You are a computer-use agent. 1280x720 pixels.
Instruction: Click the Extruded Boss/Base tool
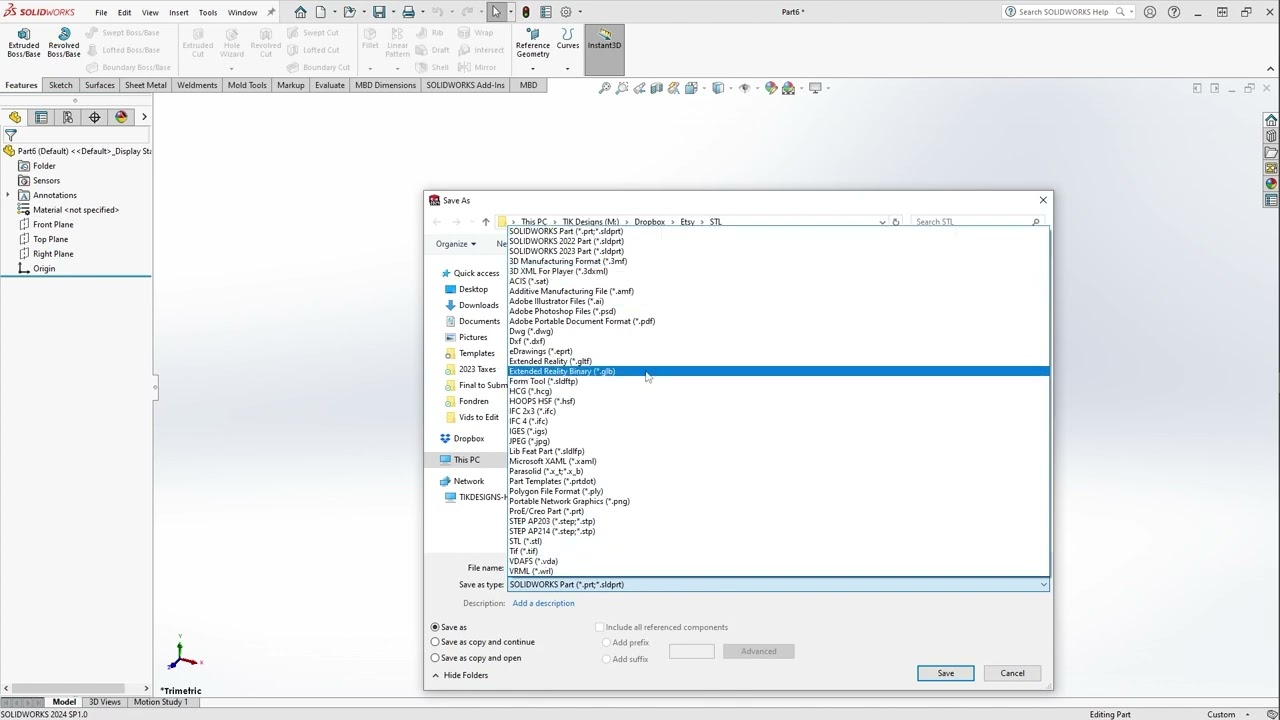coord(24,43)
